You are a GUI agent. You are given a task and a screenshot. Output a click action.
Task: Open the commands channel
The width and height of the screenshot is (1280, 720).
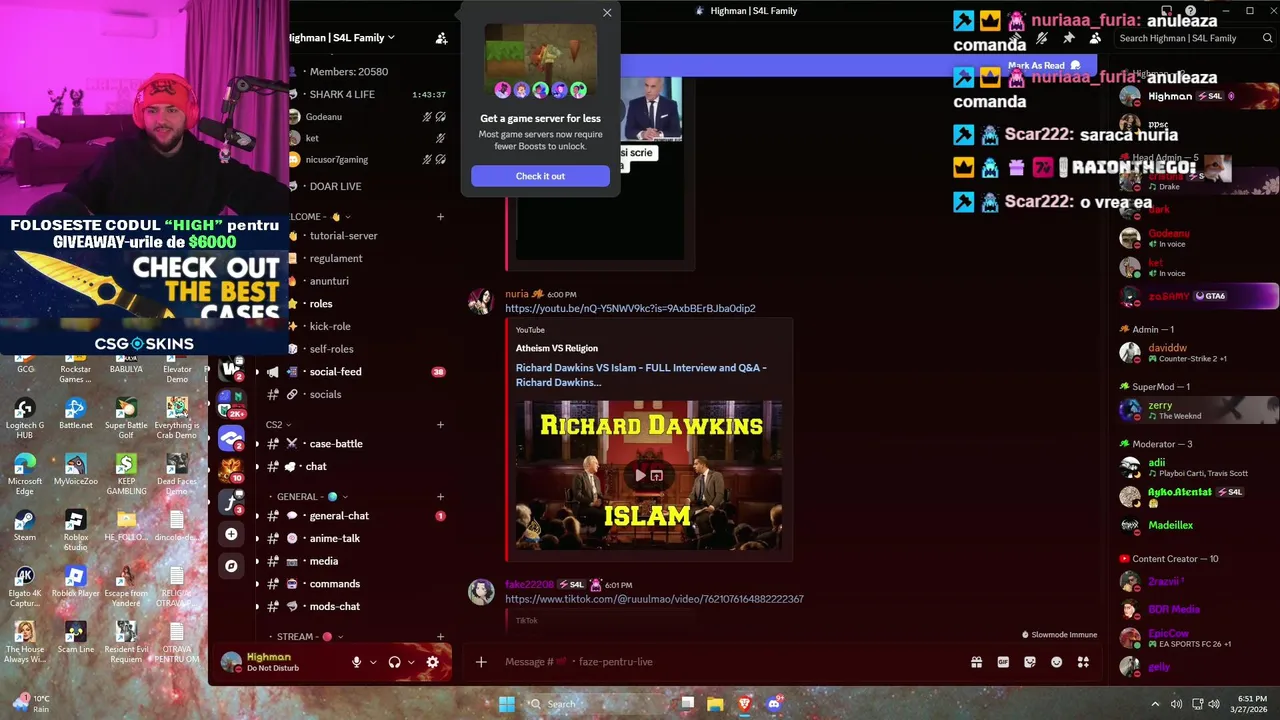pos(334,584)
